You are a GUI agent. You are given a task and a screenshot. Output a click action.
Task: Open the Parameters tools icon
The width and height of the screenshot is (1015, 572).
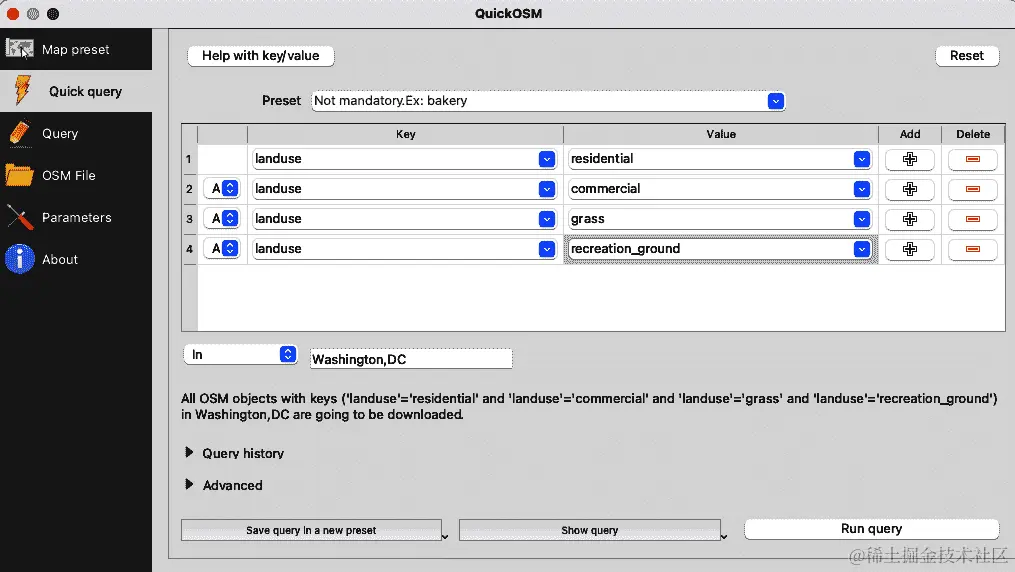click(x=20, y=217)
